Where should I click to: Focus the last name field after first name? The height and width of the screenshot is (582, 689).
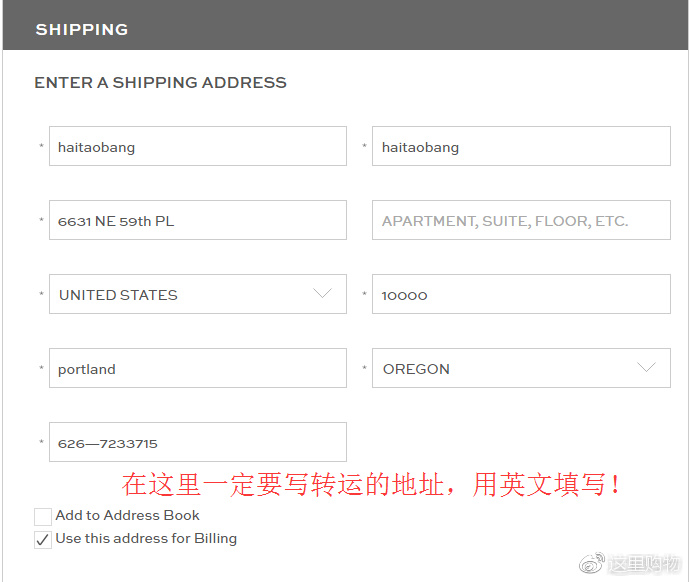[520, 147]
